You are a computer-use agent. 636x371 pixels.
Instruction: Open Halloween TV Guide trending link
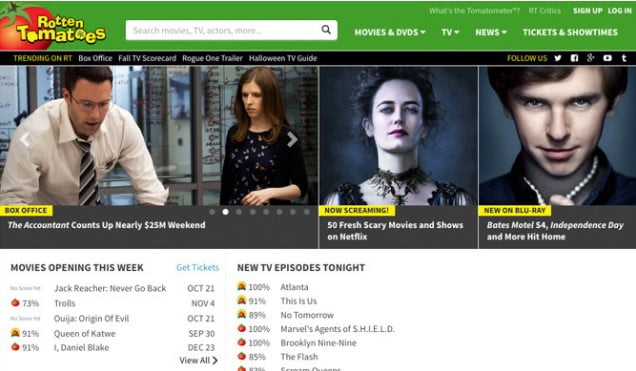tap(283, 58)
